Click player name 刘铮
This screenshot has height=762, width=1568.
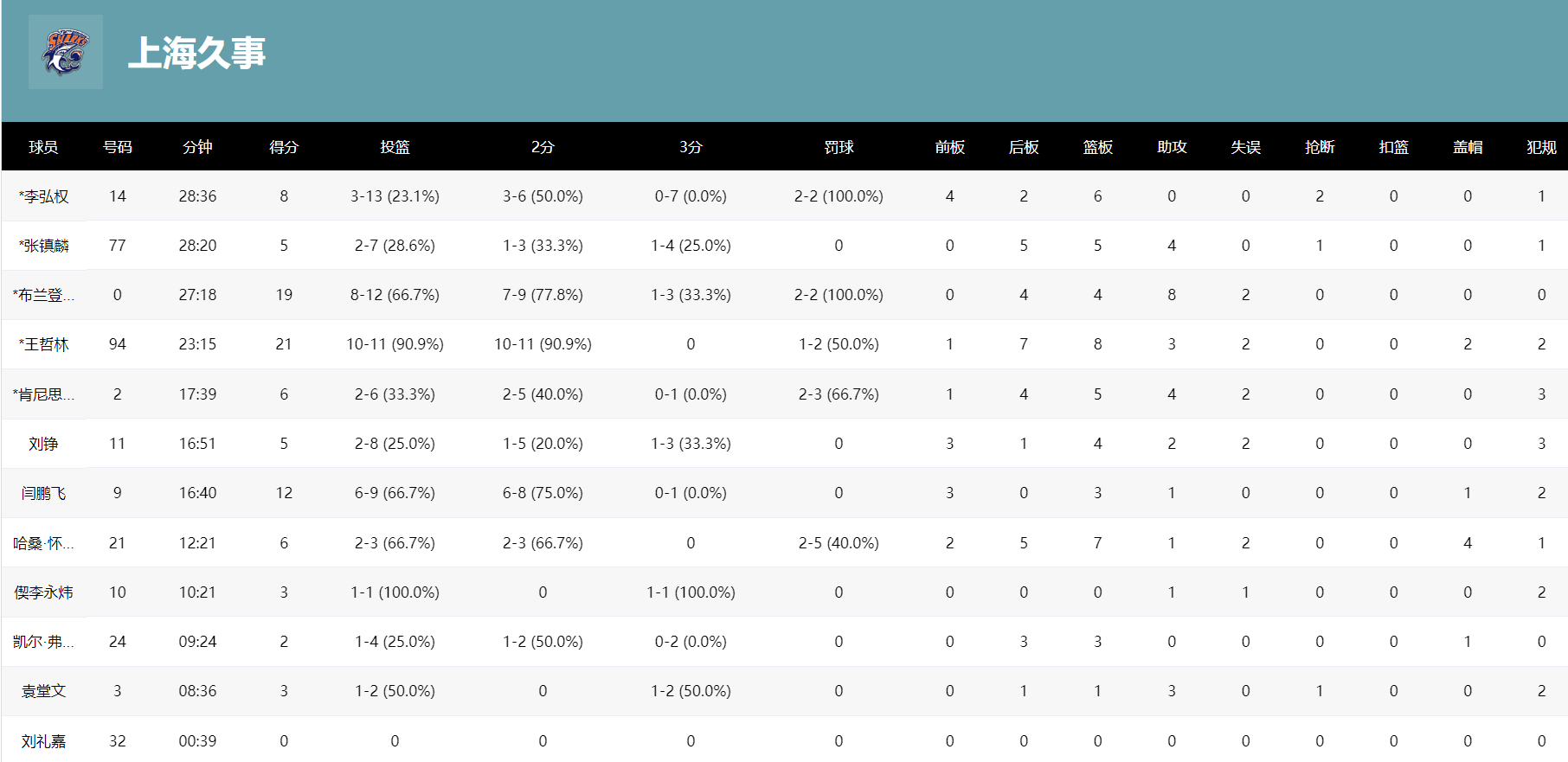(x=43, y=444)
